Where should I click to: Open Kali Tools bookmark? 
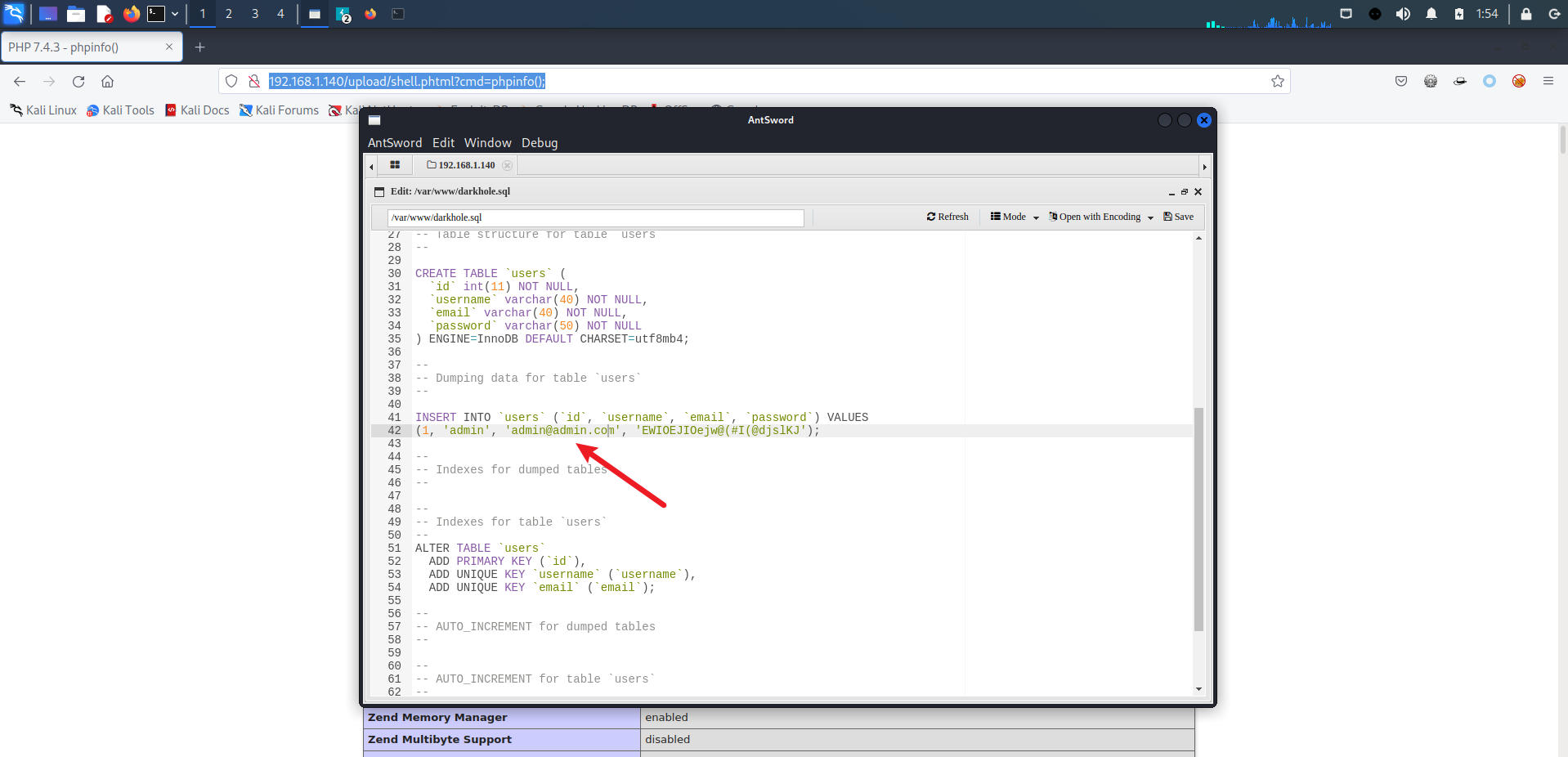click(120, 110)
